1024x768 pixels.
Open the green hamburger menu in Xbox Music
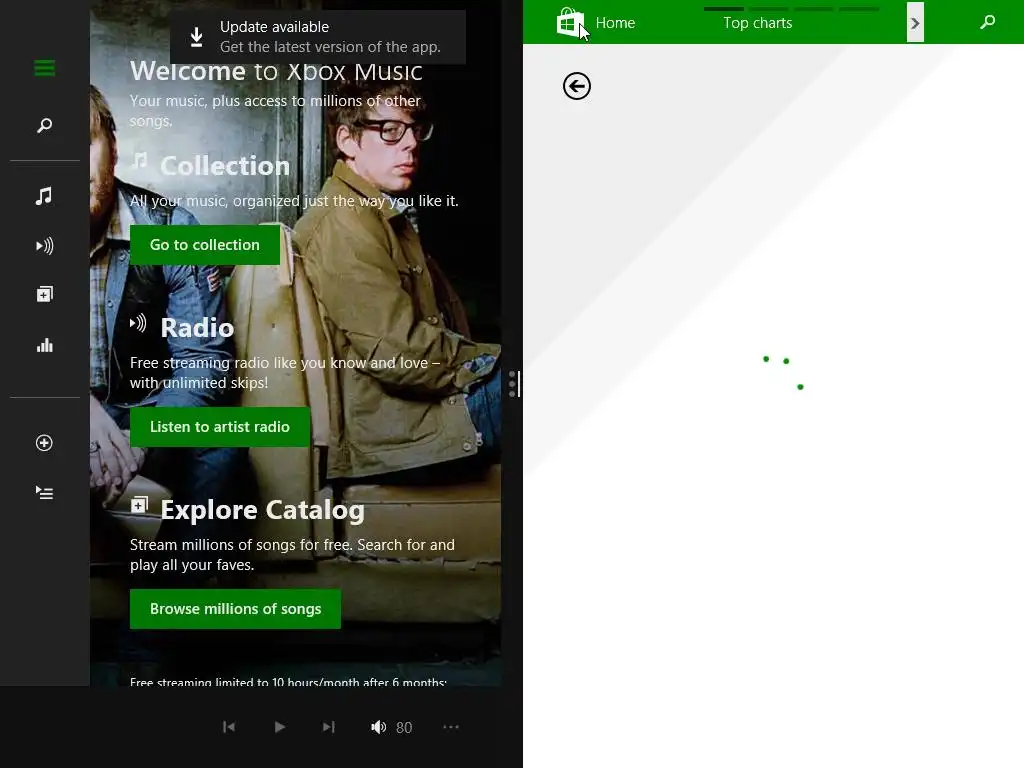click(x=44, y=68)
